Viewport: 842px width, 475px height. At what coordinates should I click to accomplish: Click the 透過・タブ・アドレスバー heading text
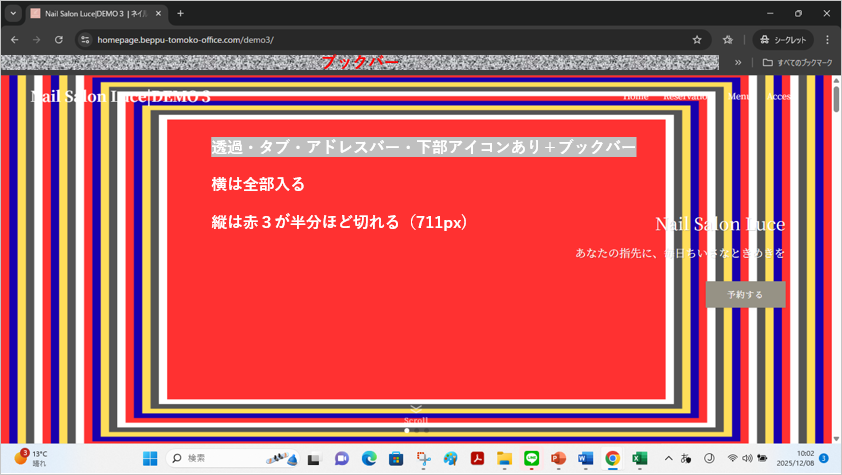pos(424,147)
